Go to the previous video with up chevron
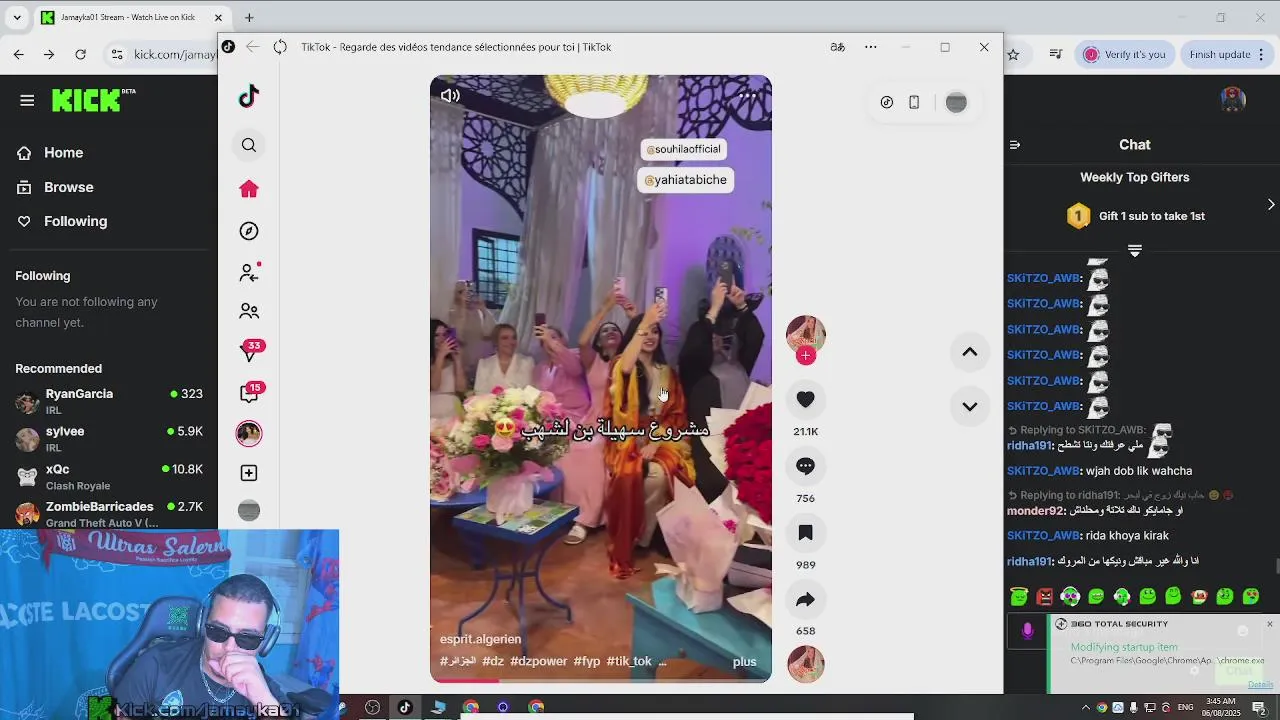The height and width of the screenshot is (720, 1280). (969, 352)
